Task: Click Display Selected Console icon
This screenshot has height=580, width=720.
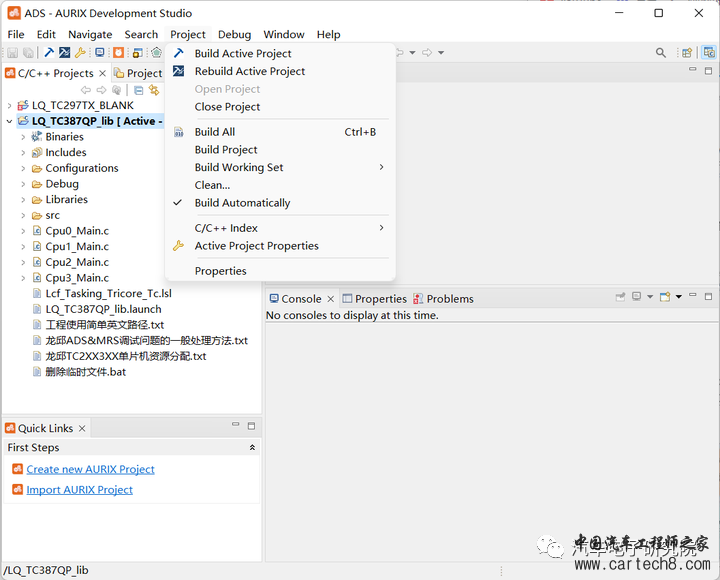Action: pyautogui.click(x=636, y=297)
